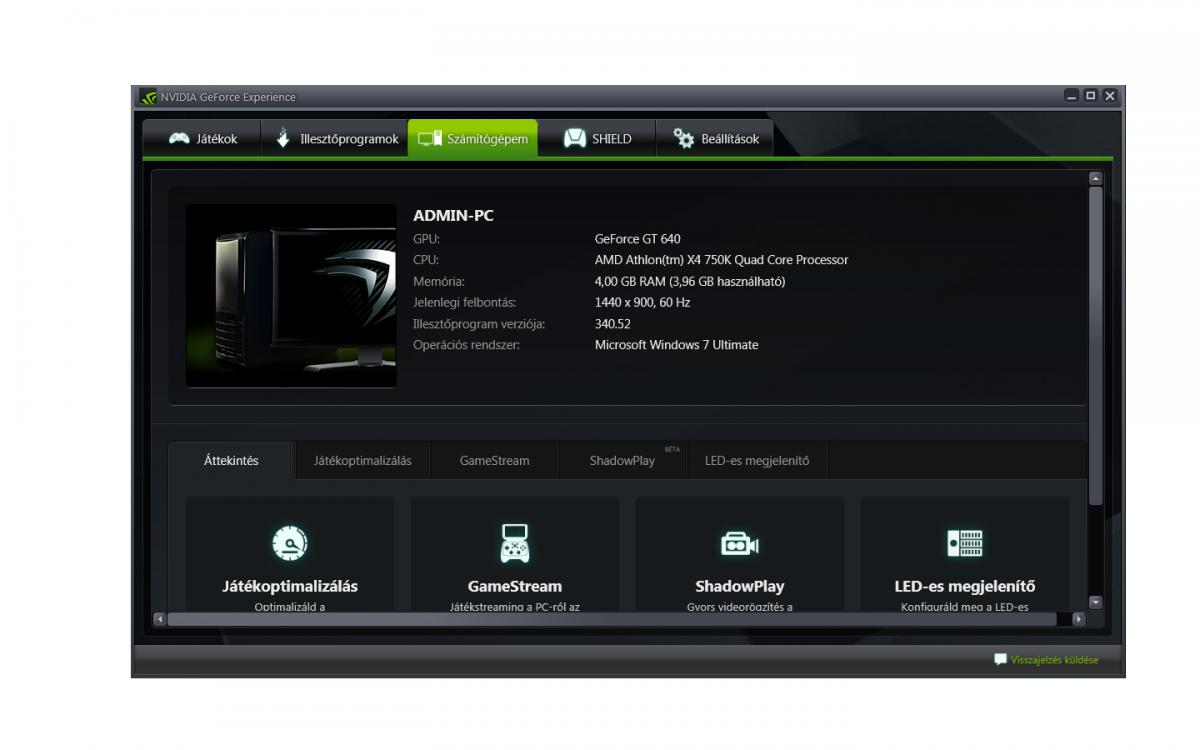The height and width of the screenshot is (750, 1200).
Task: Maximize the GeForce Experience window
Action: click(1091, 96)
